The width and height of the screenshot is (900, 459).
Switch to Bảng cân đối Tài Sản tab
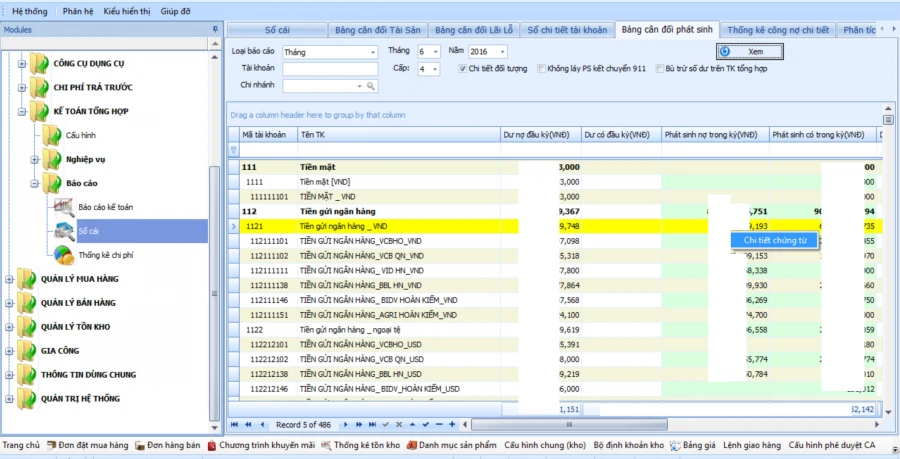[x=378, y=30]
